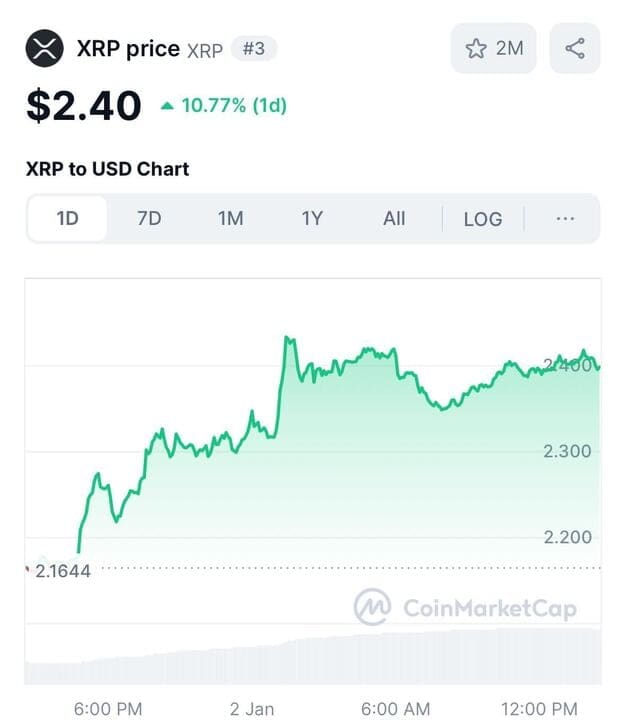Image resolution: width=626 pixels, height=720 pixels.
Task: Click the $2.40 price value
Action: pos(84,106)
